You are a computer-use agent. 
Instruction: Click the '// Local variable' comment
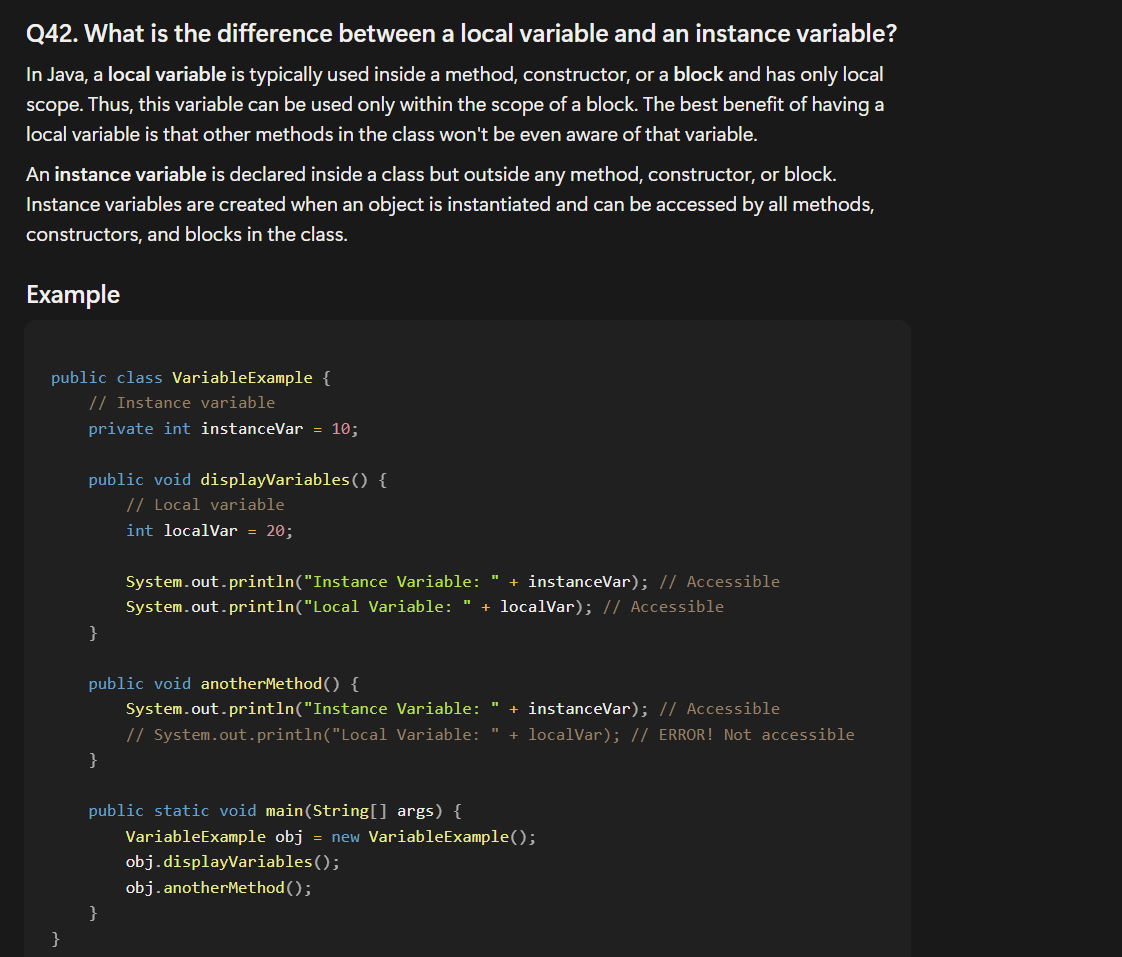[x=205, y=505]
